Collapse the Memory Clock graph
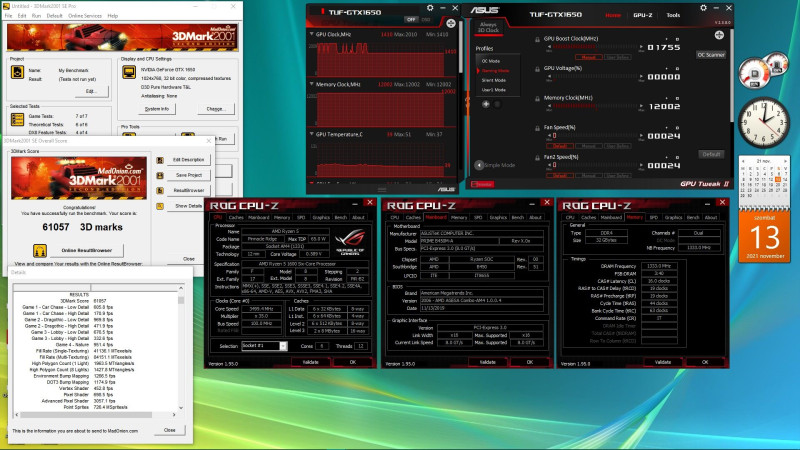Image resolution: width=800 pixels, height=450 pixels. tap(311, 84)
